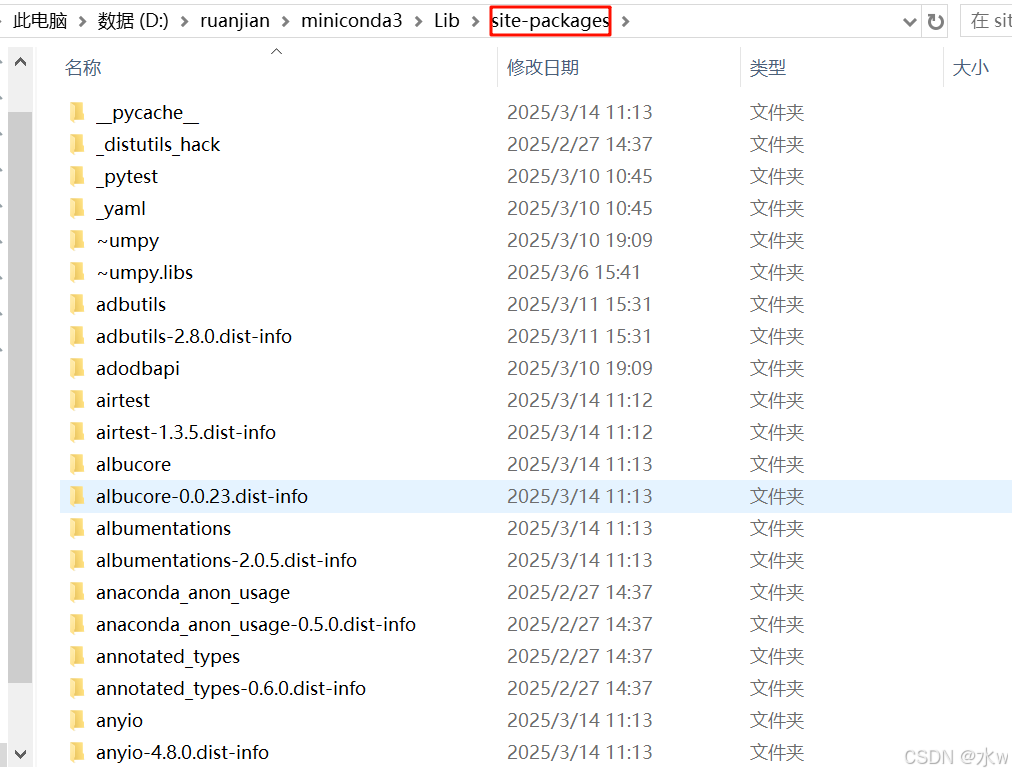Image resolution: width=1012 pixels, height=775 pixels.
Task: Click the adbutils folder icon
Action: [x=77, y=304]
